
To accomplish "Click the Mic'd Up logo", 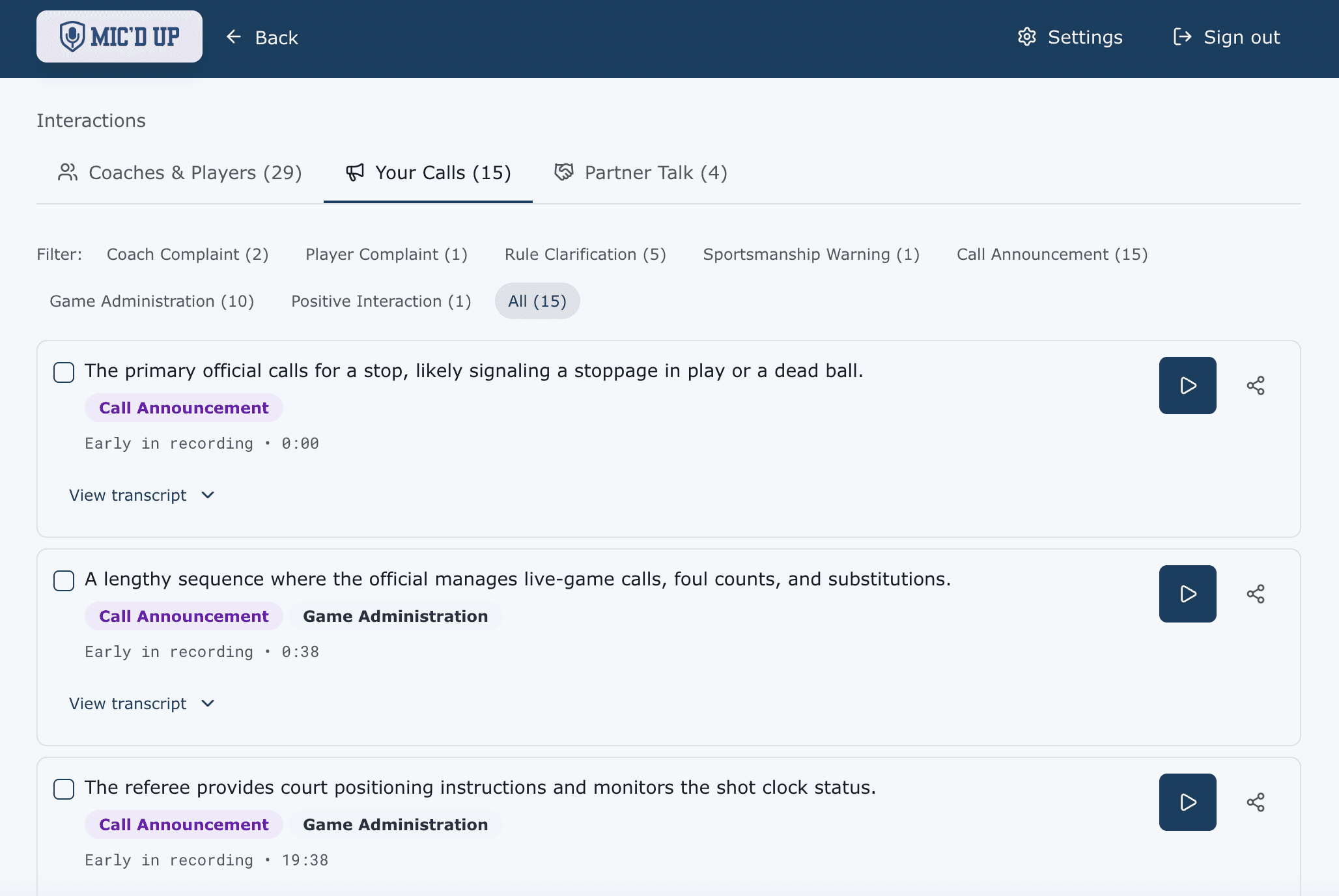I will [119, 36].
